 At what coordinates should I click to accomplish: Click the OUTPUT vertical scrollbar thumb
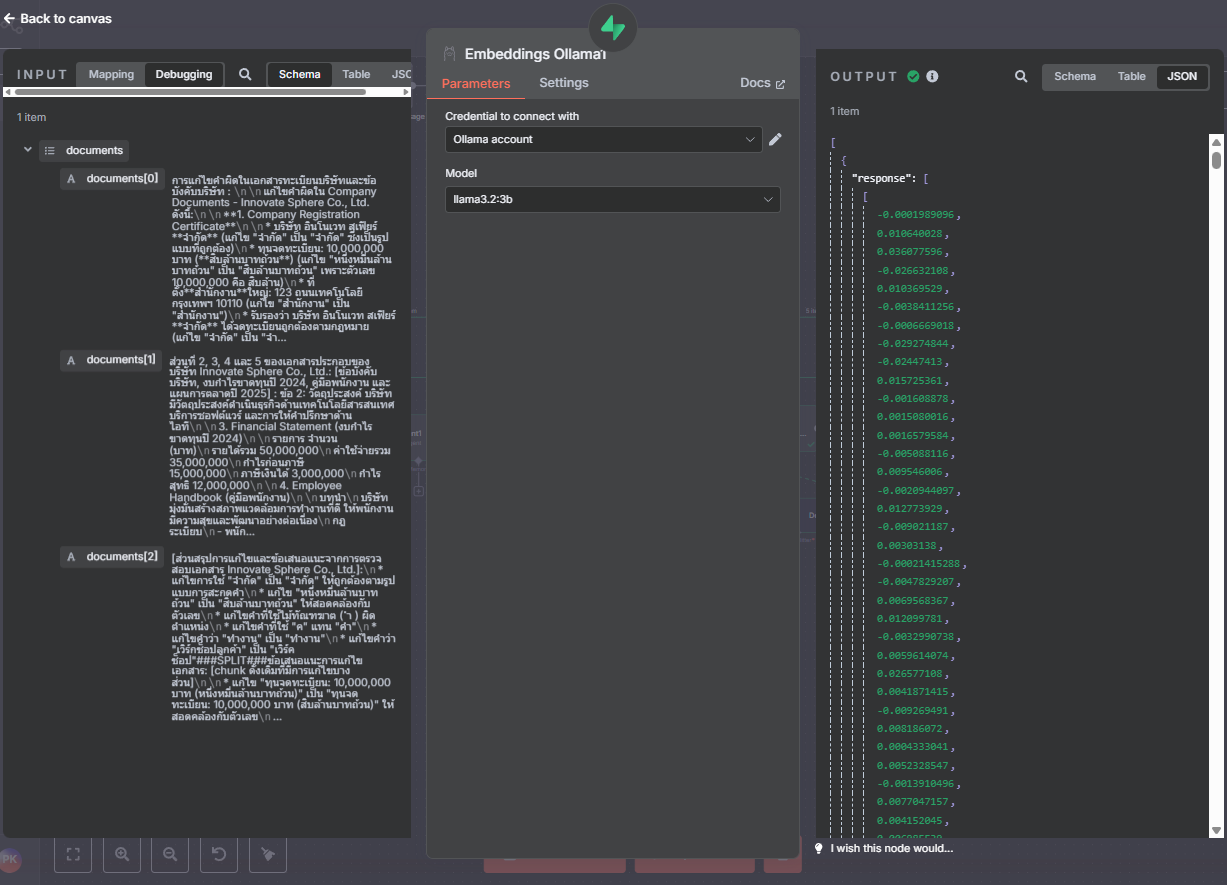click(x=1216, y=160)
